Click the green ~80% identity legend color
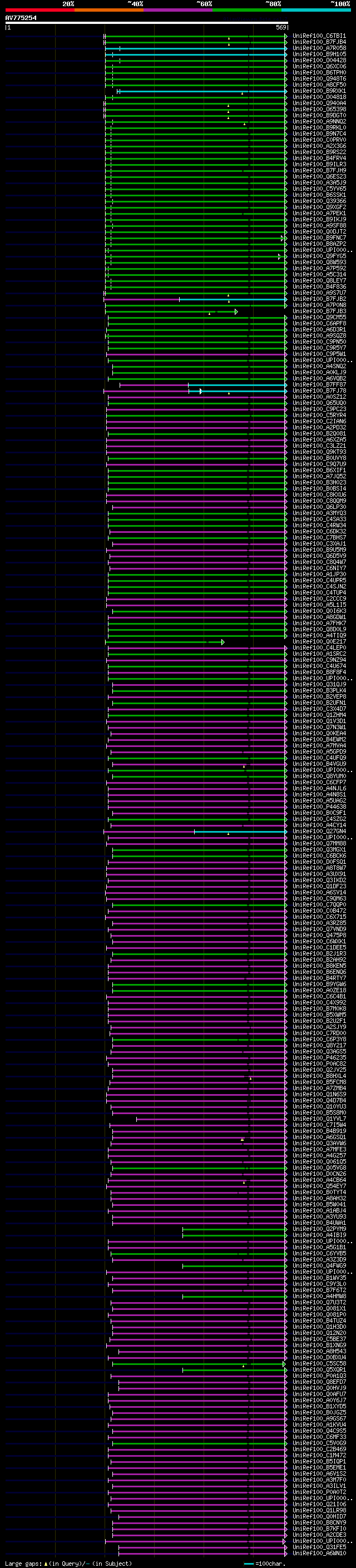Screen dimensions: 356x1568 click(x=247, y=10)
